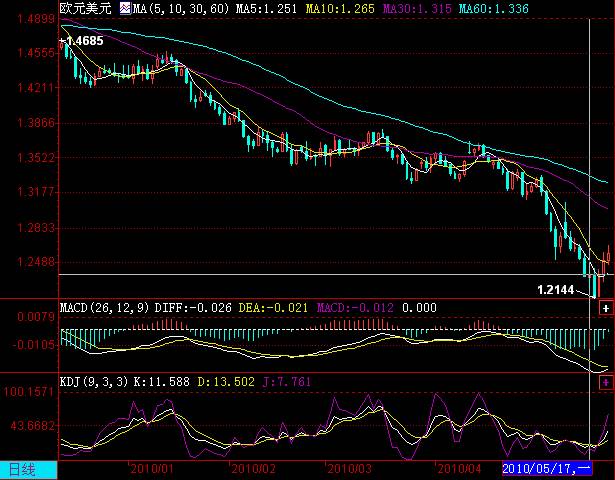Click the 1.3866 price axis label

(x=36, y=123)
